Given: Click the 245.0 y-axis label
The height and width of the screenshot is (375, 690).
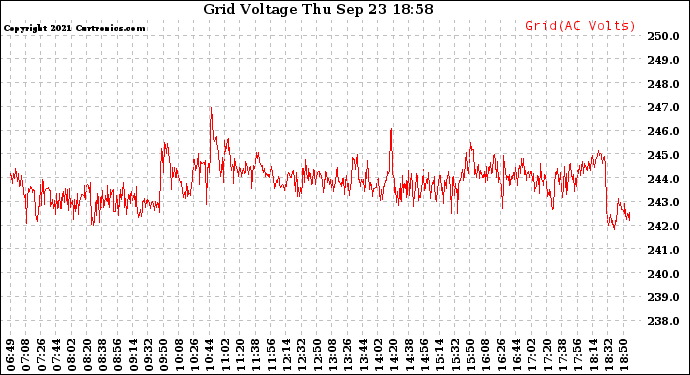Looking at the screenshot, I should point(663,155).
